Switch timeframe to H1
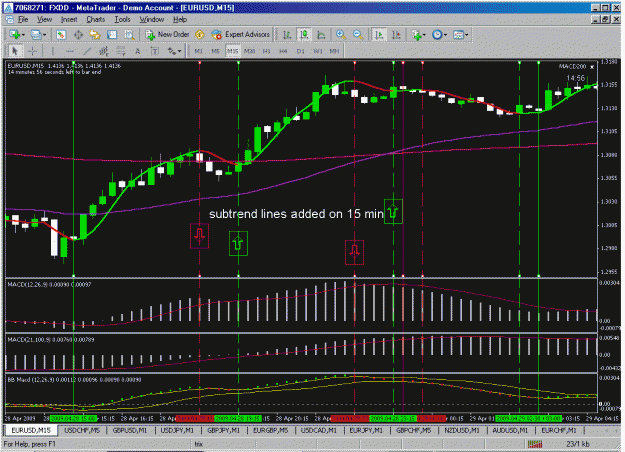Image resolution: width=625 pixels, height=452 pixels. pos(267,51)
